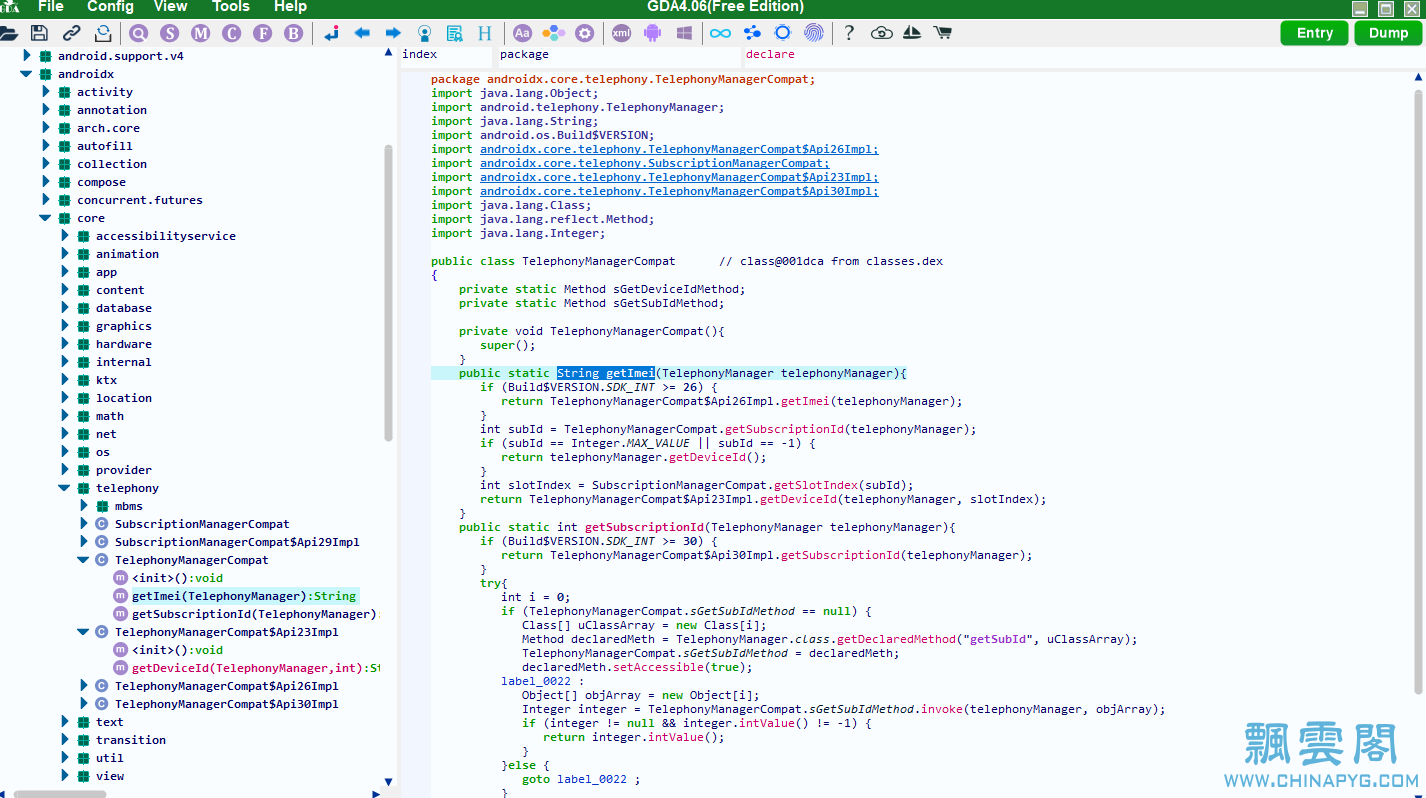1426x798 pixels.
Task: Collapse the core package node
Action: click(45, 218)
